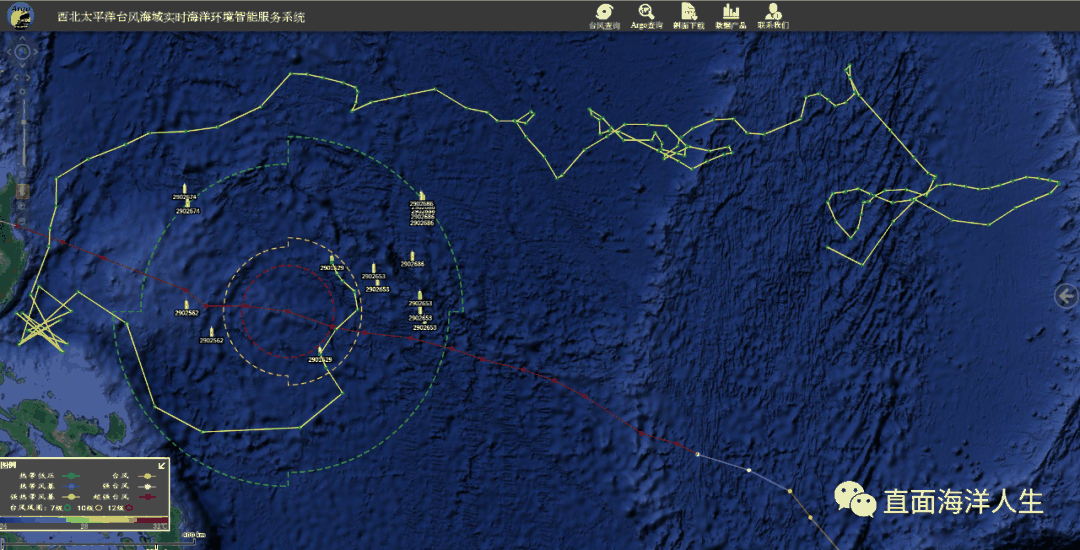
Task: Expand the right side panel arrow
Action: point(1066,294)
